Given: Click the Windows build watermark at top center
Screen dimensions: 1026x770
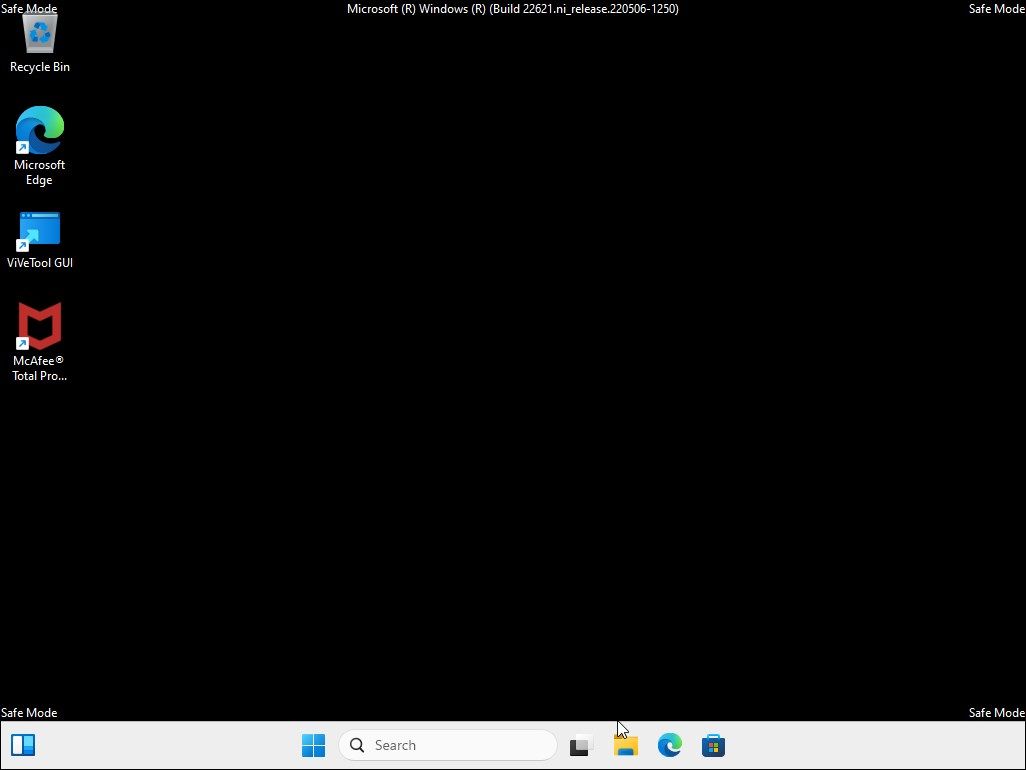Looking at the screenshot, I should 512,9.
